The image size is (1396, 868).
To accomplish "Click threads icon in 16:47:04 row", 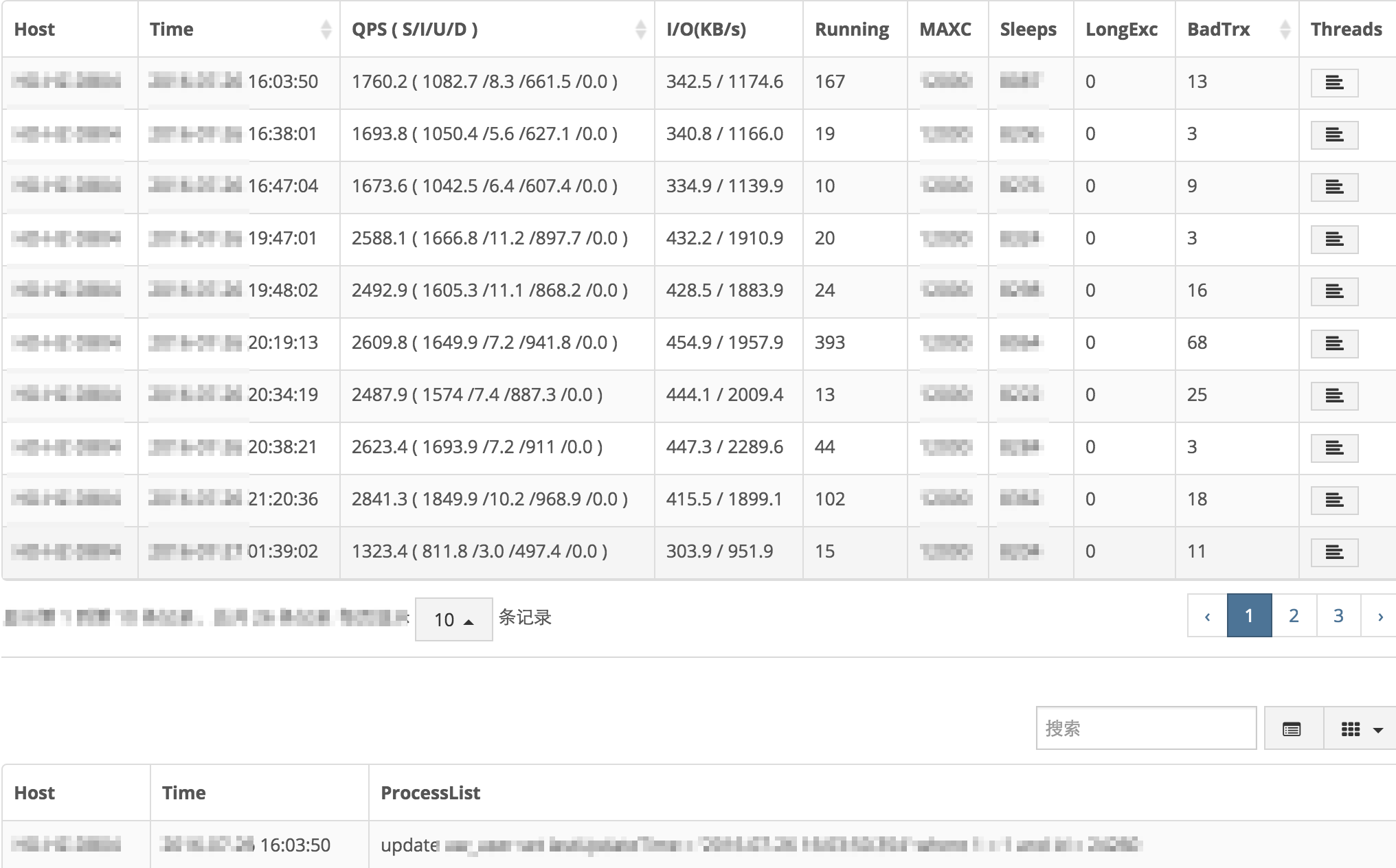I will tap(1333, 187).
